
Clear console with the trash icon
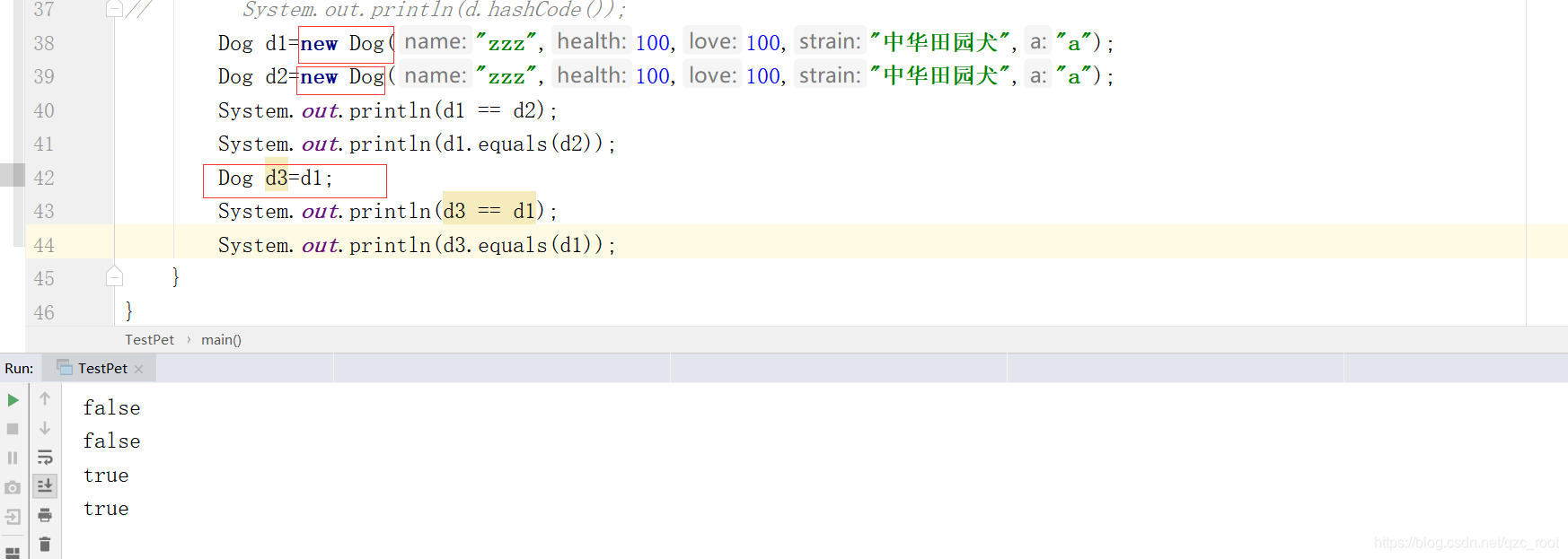[45, 544]
